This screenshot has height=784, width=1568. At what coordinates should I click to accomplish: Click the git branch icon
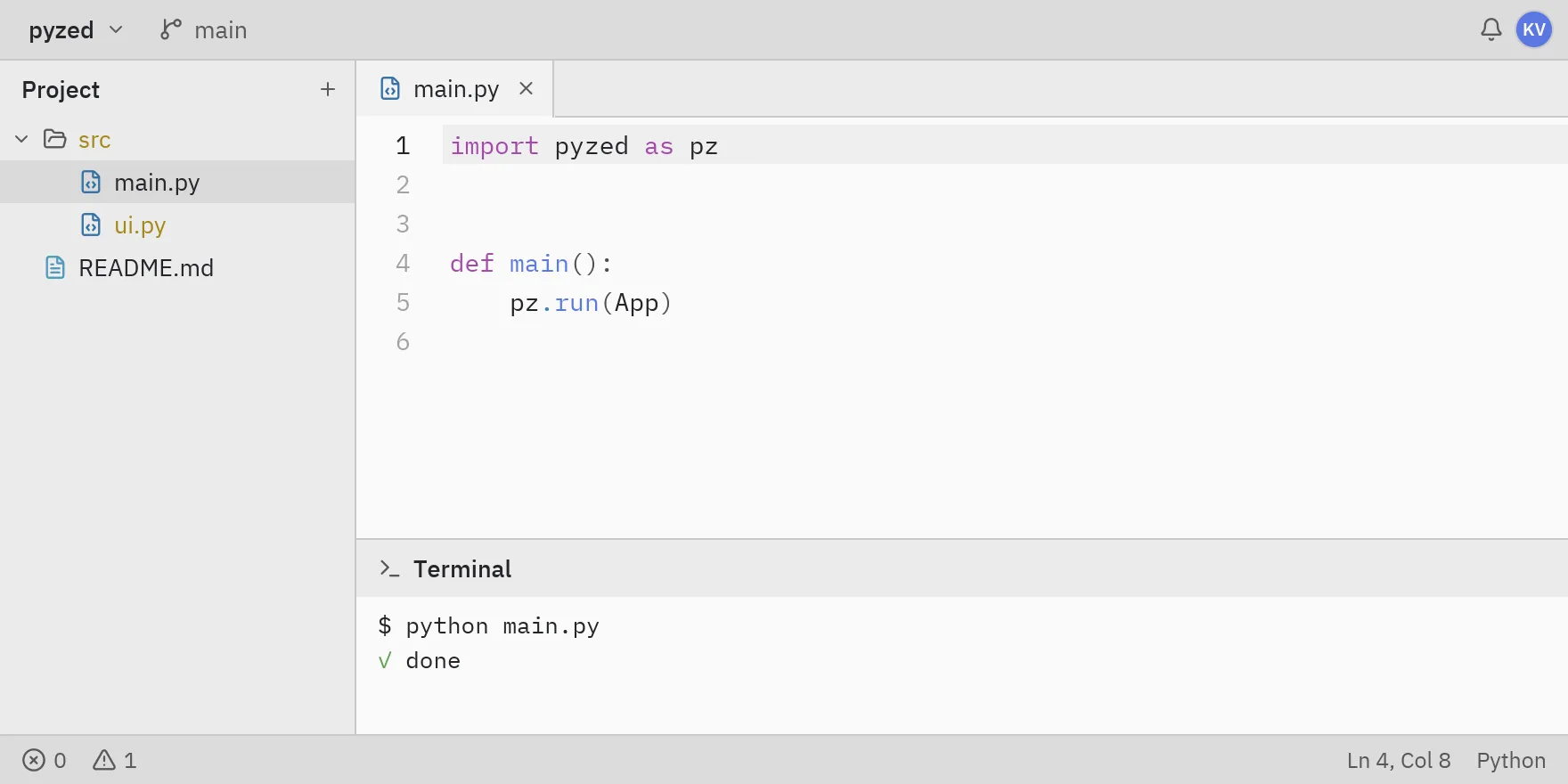(x=170, y=30)
